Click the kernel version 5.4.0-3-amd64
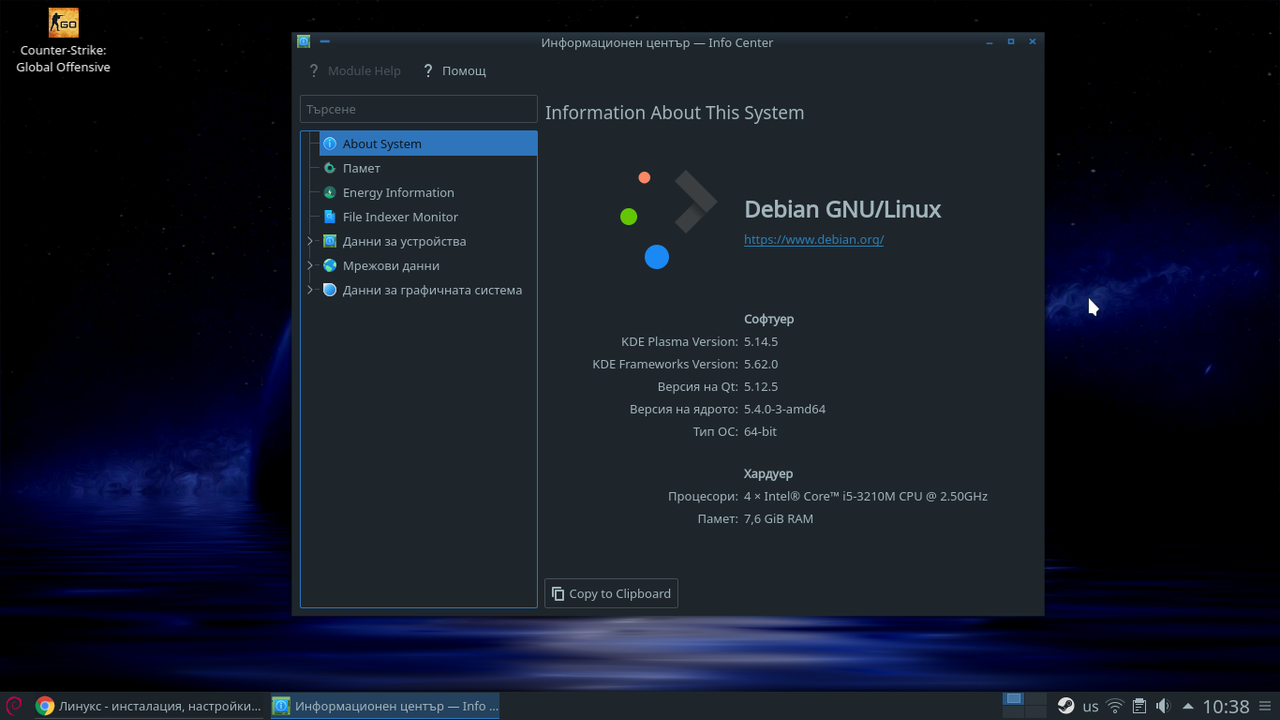This screenshot has height=720, width=1280. 785,409
